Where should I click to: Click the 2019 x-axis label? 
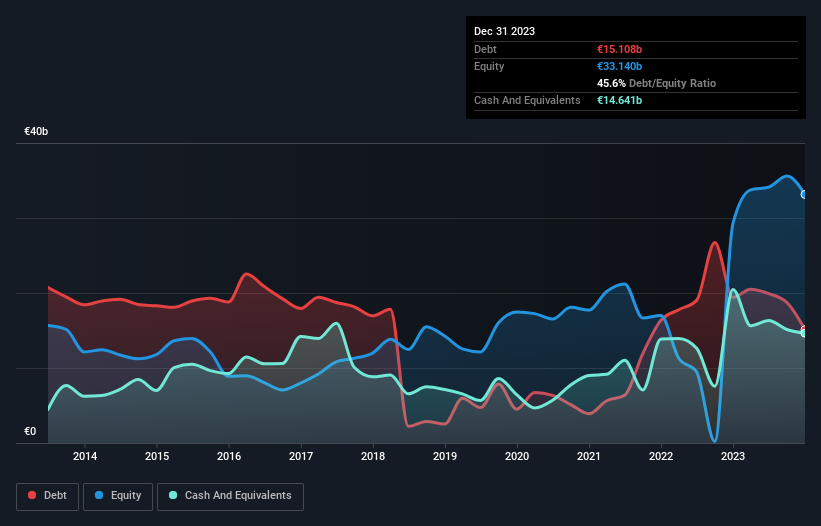[445, 456]
